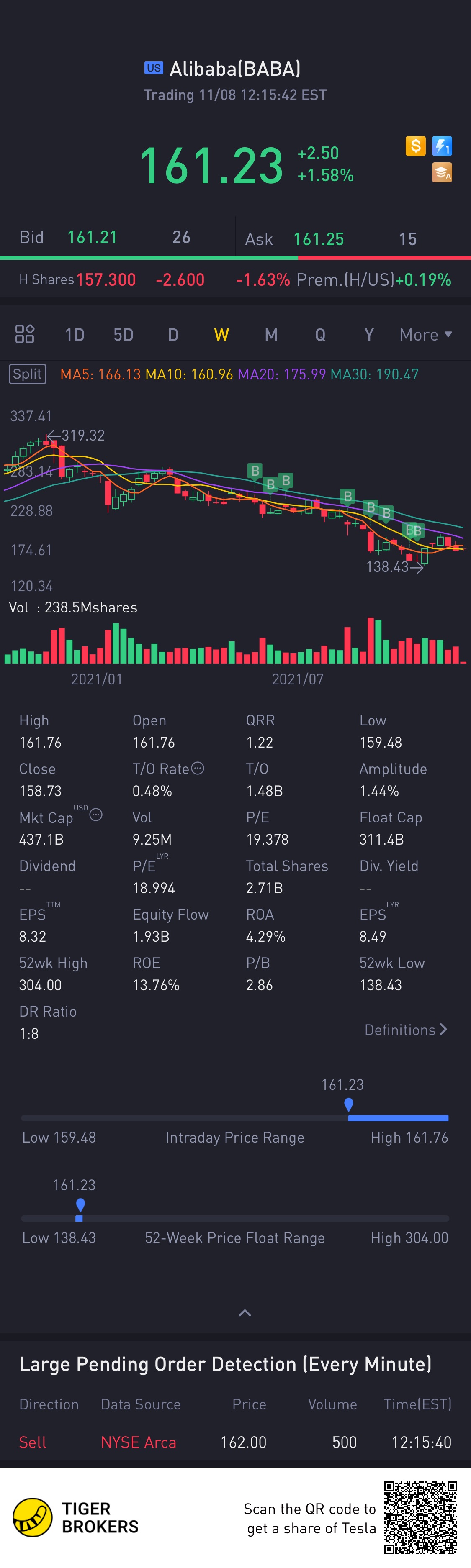Tap the 319.32 high marker on chart

[76, 435]
